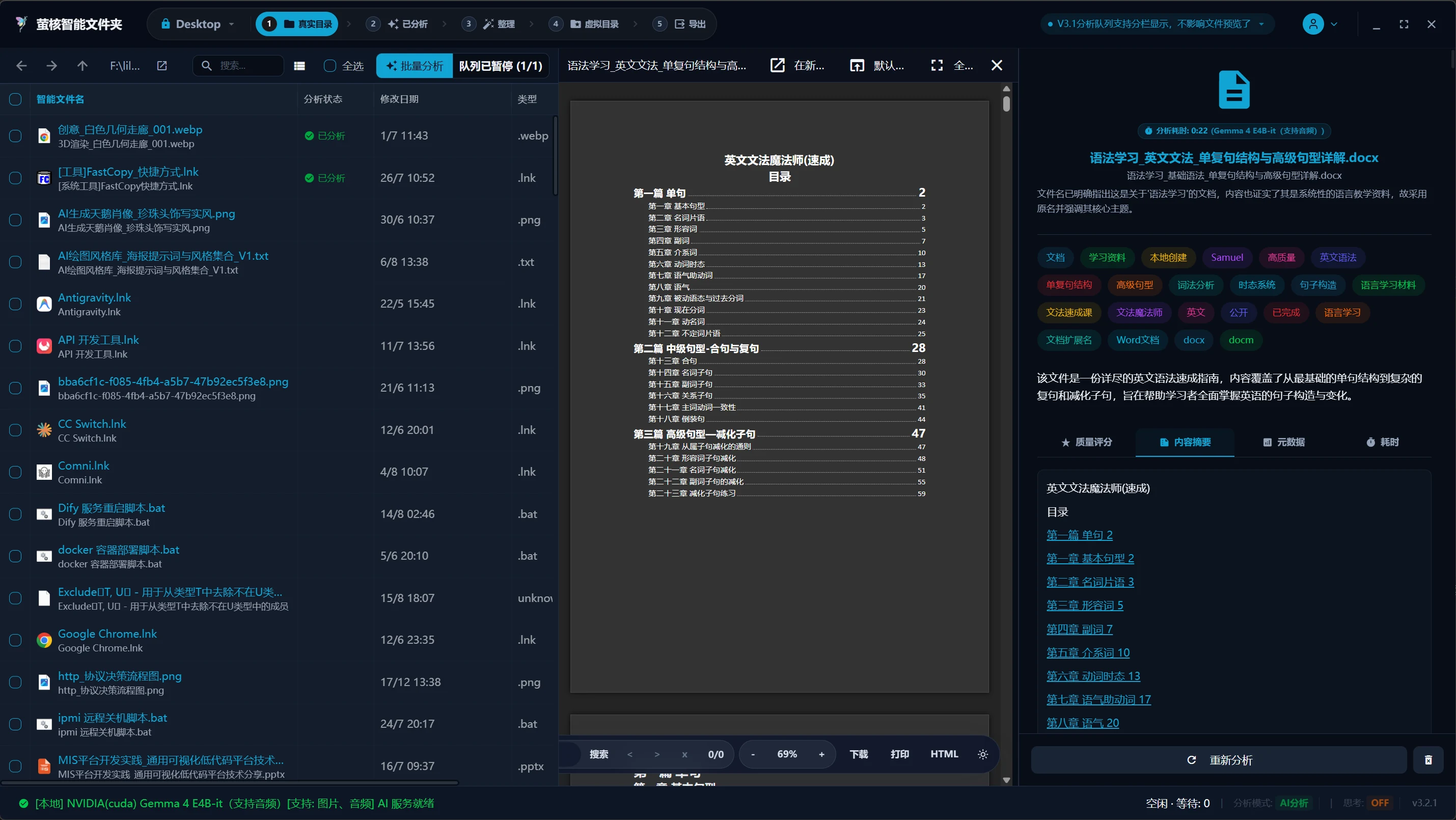Increase preview zoom with plus button
This screenshot has width=1456, height=820.
click(821, 754)
